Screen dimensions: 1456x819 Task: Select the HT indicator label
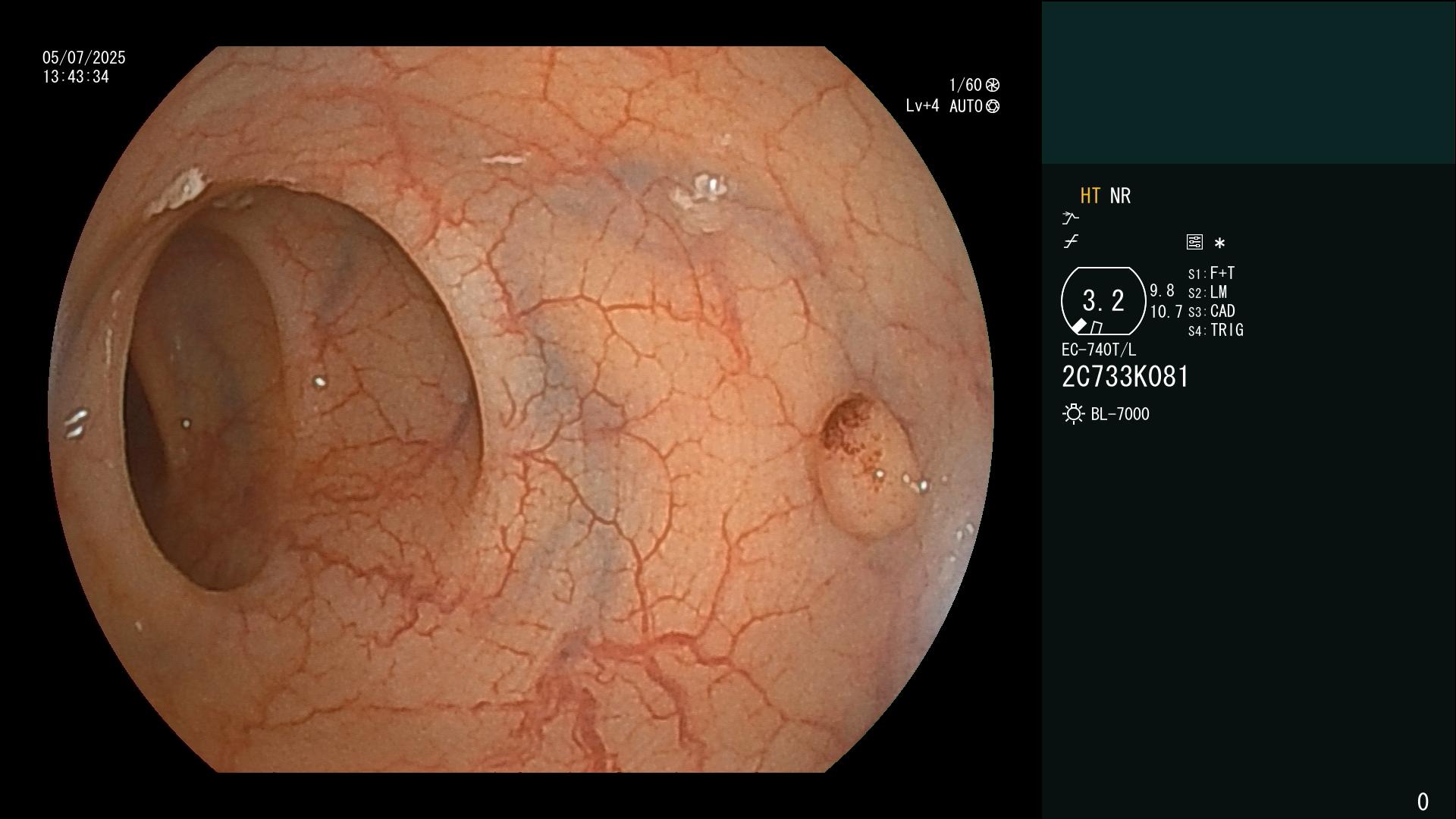[x=1090, y=196]
